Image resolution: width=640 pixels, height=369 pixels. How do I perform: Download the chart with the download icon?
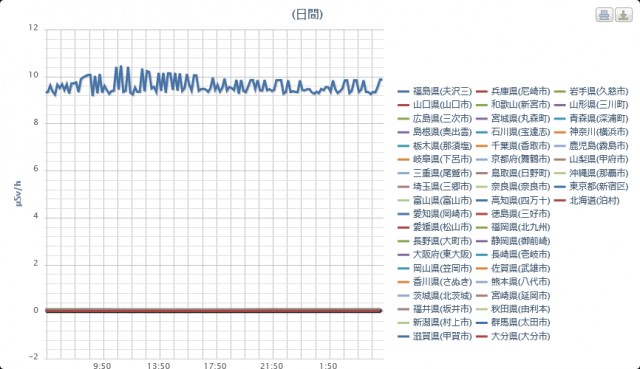click(624, 15)
